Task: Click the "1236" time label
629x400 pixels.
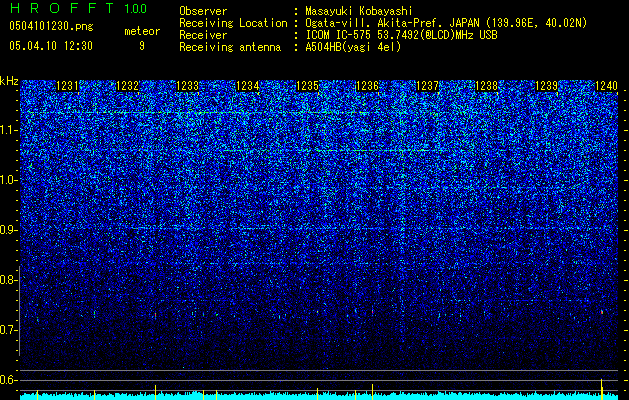Action: (367, 86)
